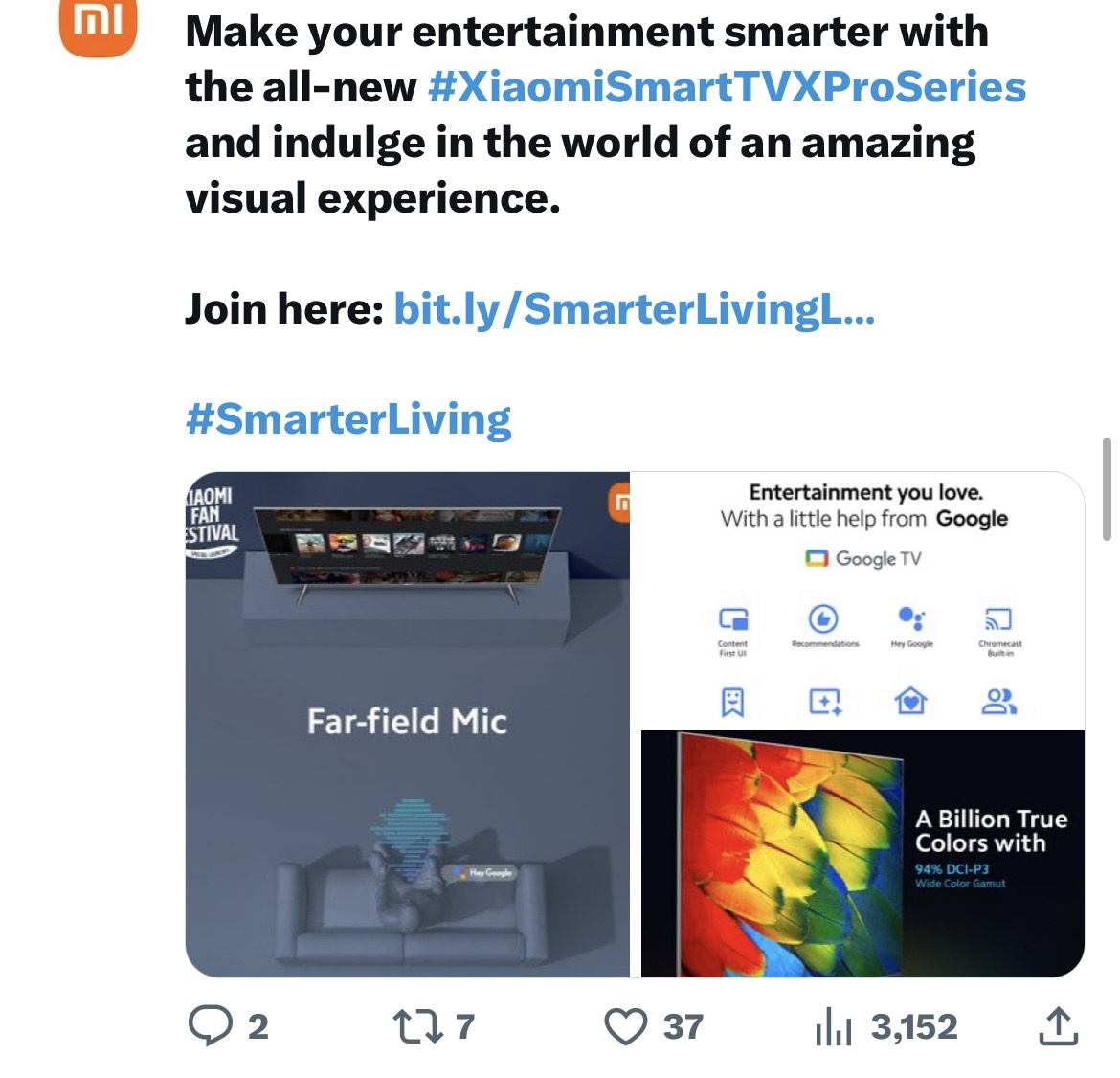Follow the bit.ly/SmarterLivingL... link

634,309
